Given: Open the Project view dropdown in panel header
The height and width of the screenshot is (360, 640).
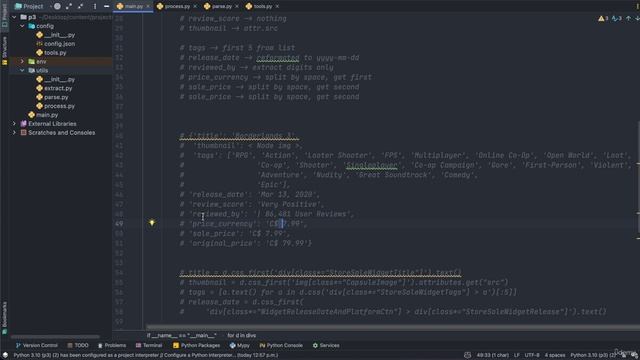Looking at the screenshot, I should tap(29, 6).
